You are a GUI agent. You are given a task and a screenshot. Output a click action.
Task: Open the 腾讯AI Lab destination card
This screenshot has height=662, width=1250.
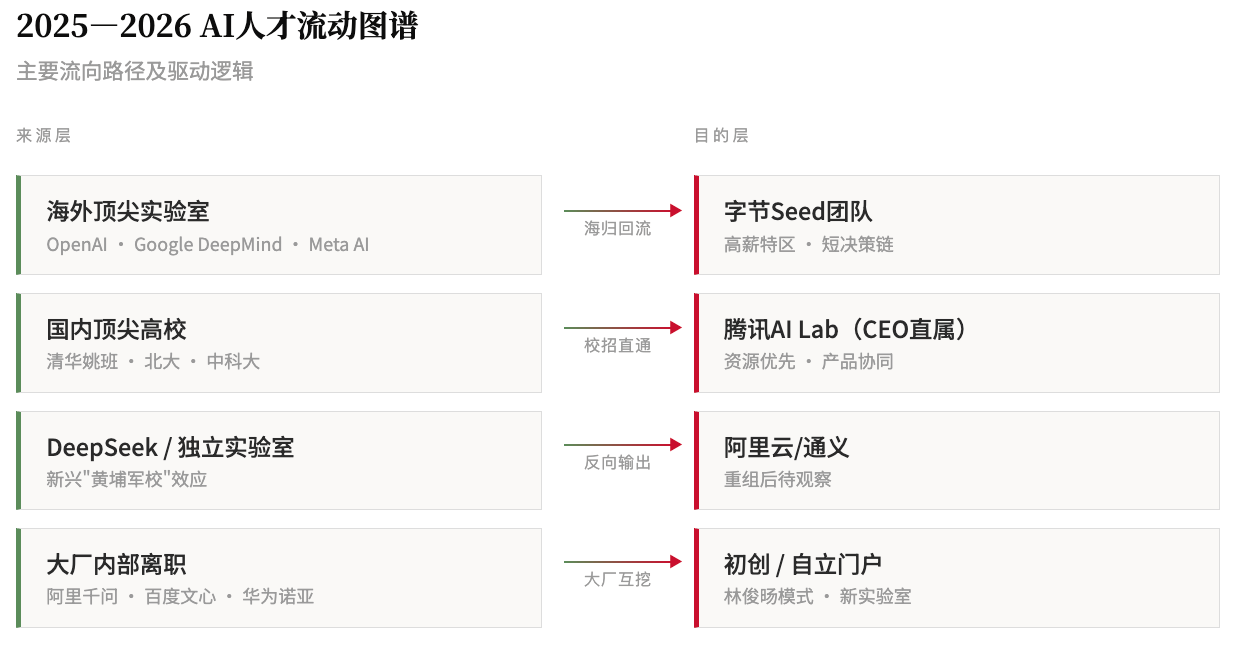click(957, 343)
